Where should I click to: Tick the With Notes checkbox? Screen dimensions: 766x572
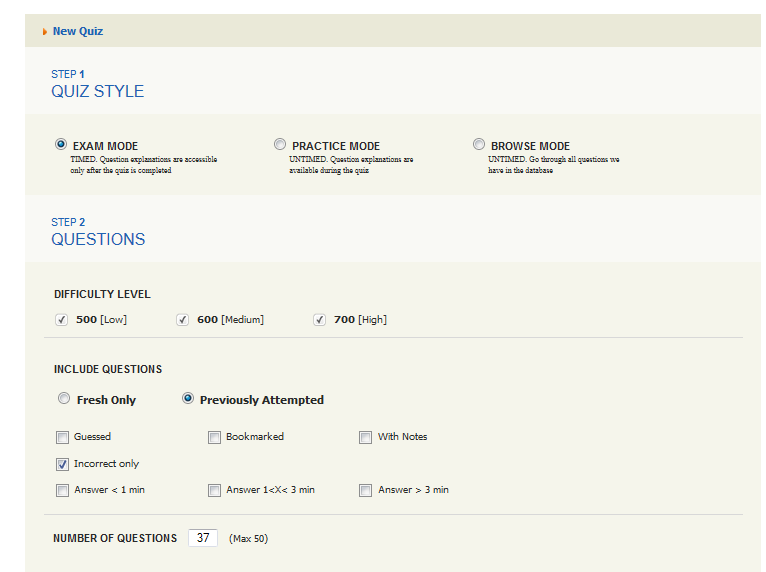pos(366,437)
